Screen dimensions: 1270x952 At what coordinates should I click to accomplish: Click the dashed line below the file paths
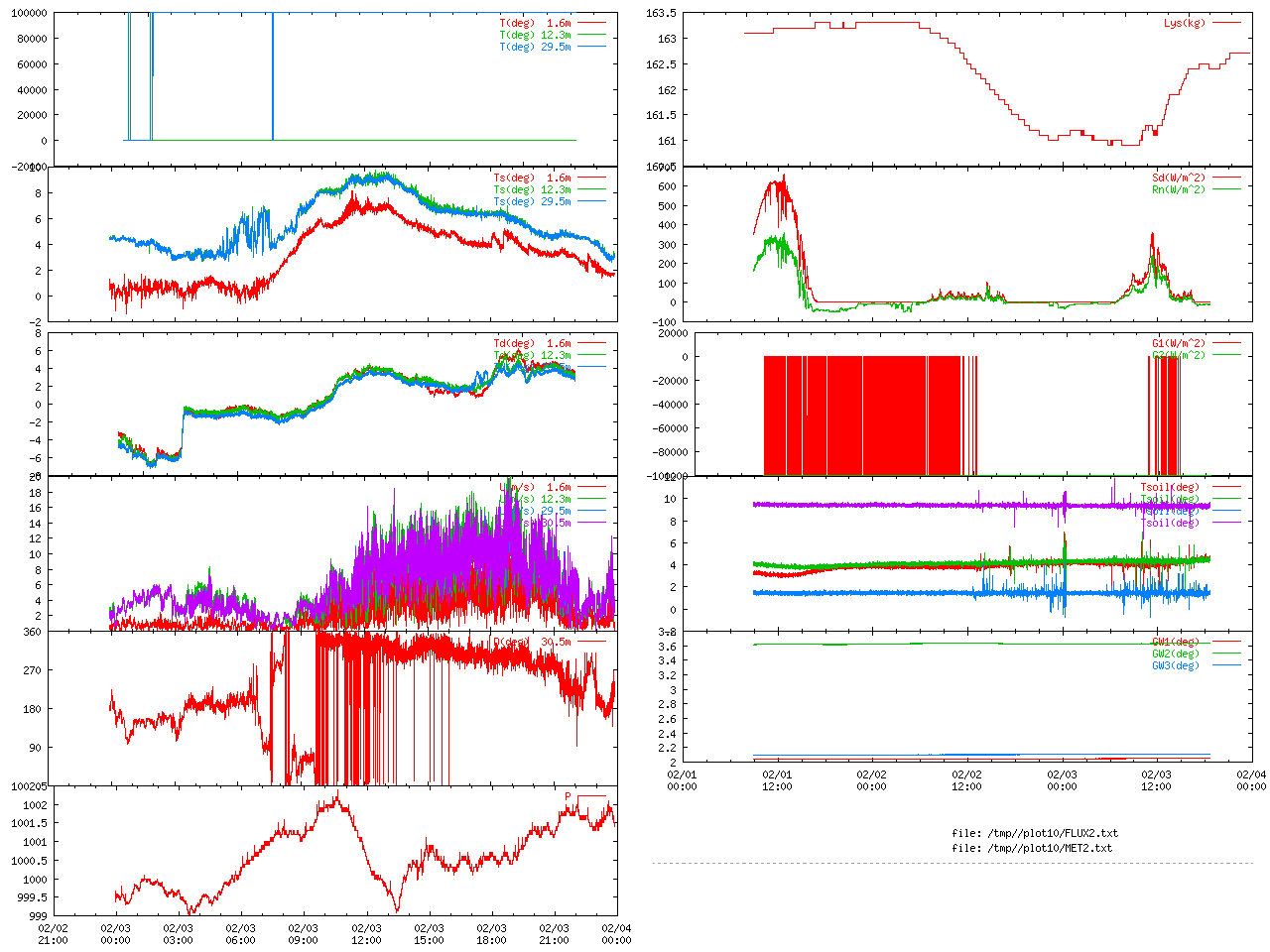click(952, 864)
